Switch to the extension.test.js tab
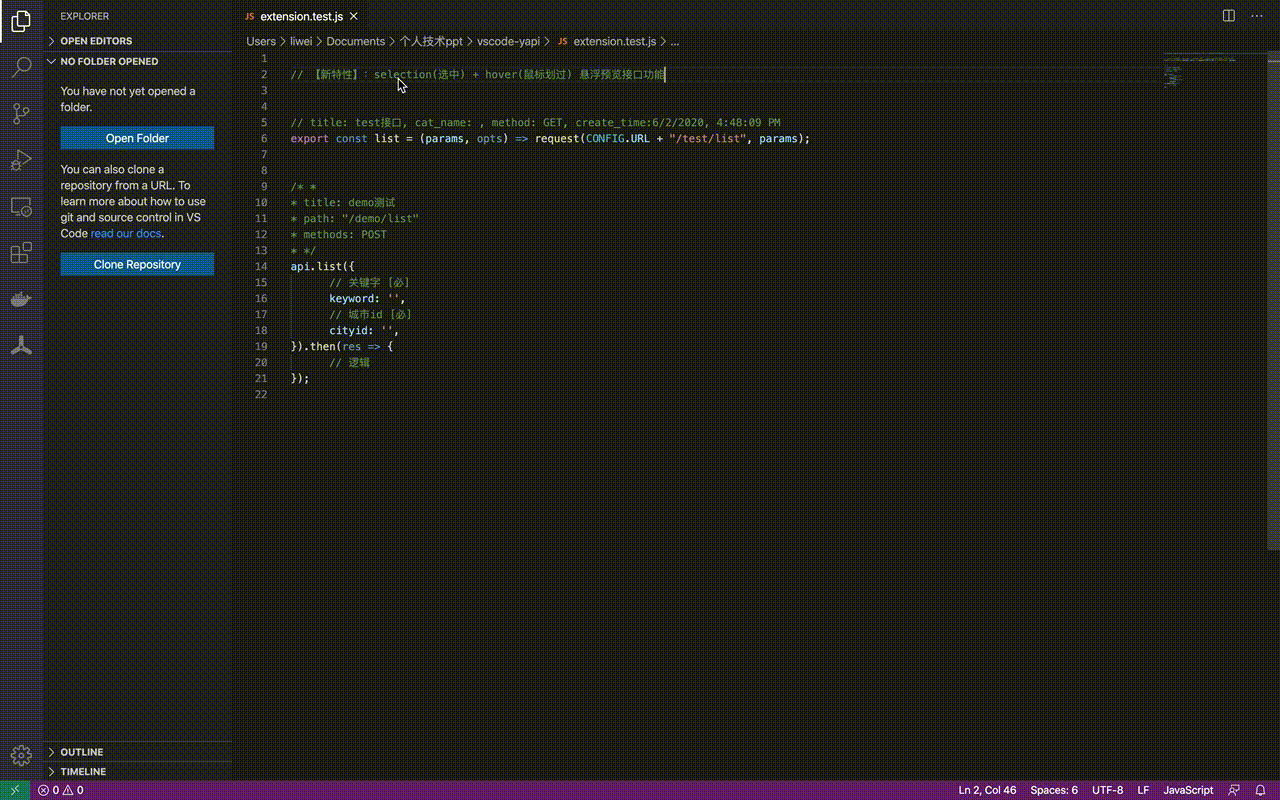The height and width of the screenshot is (800, 1280). (x=298, y=16)
